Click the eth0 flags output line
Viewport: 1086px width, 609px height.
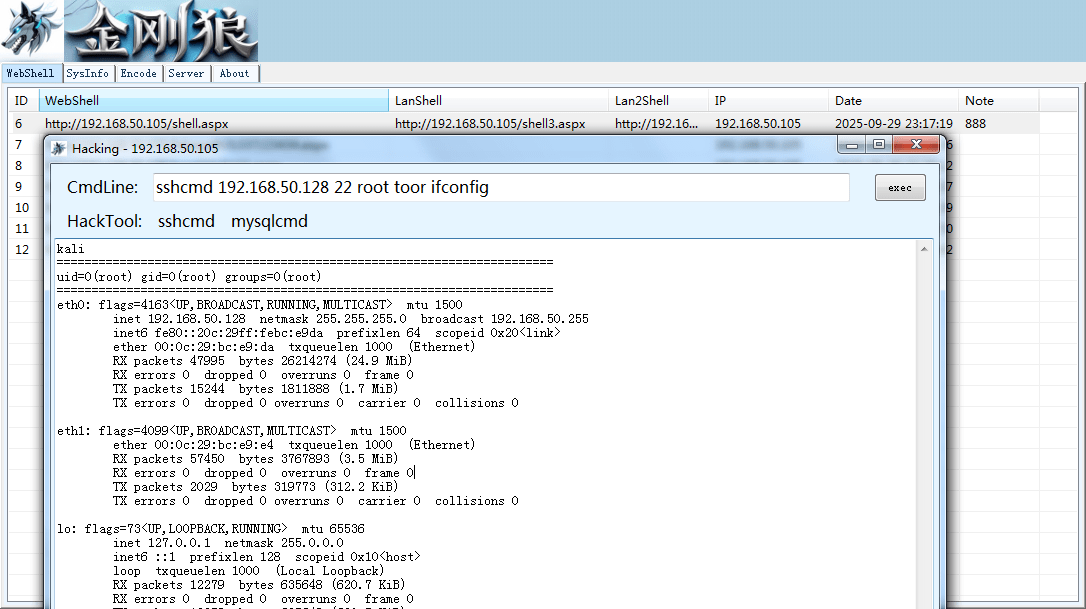(260, 305)
